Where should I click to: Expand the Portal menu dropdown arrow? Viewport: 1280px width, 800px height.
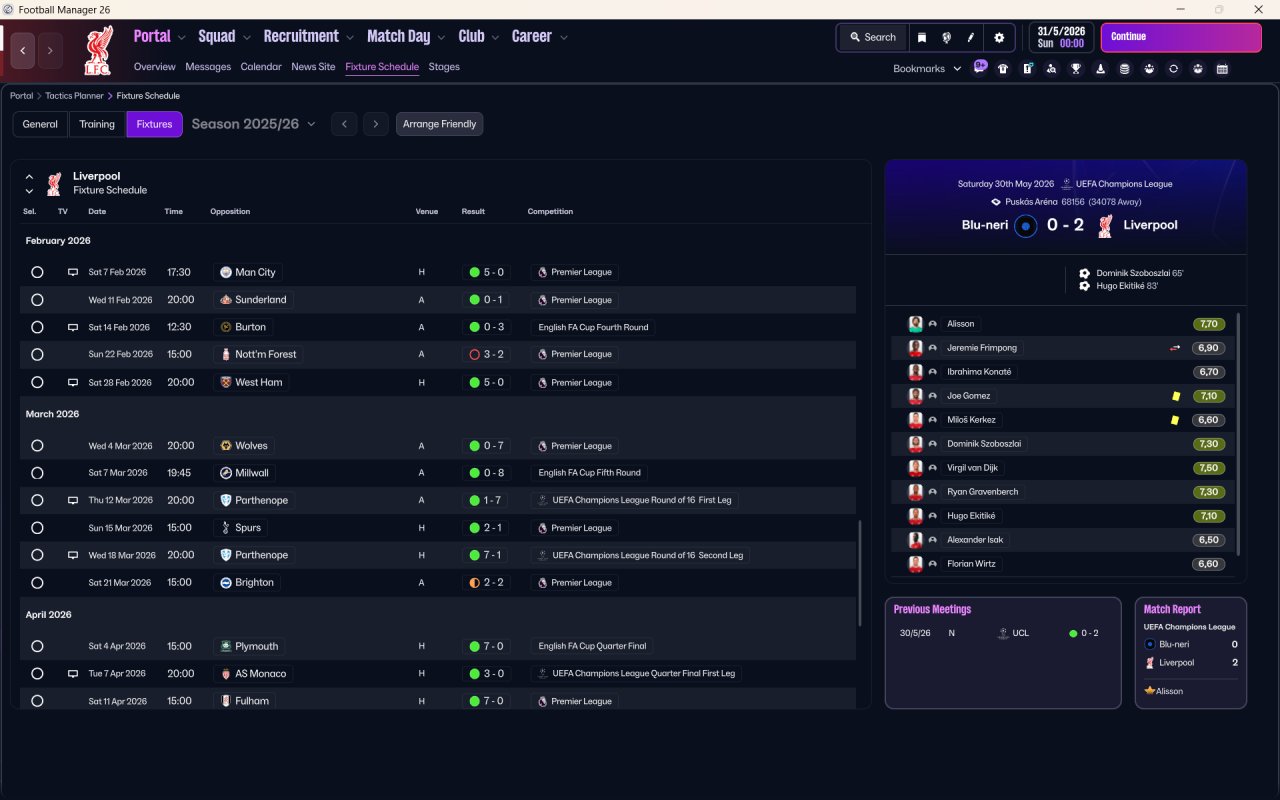tap(181, 38)
